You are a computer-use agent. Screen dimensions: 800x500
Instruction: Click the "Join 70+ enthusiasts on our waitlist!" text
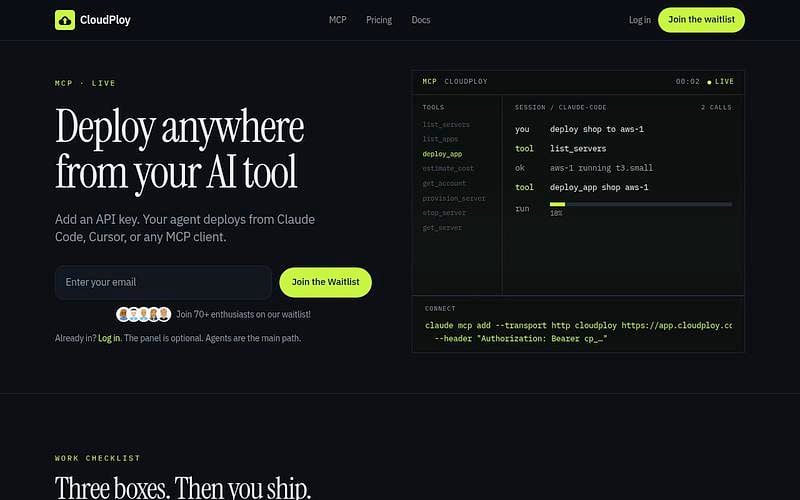[x=243, y=314]
